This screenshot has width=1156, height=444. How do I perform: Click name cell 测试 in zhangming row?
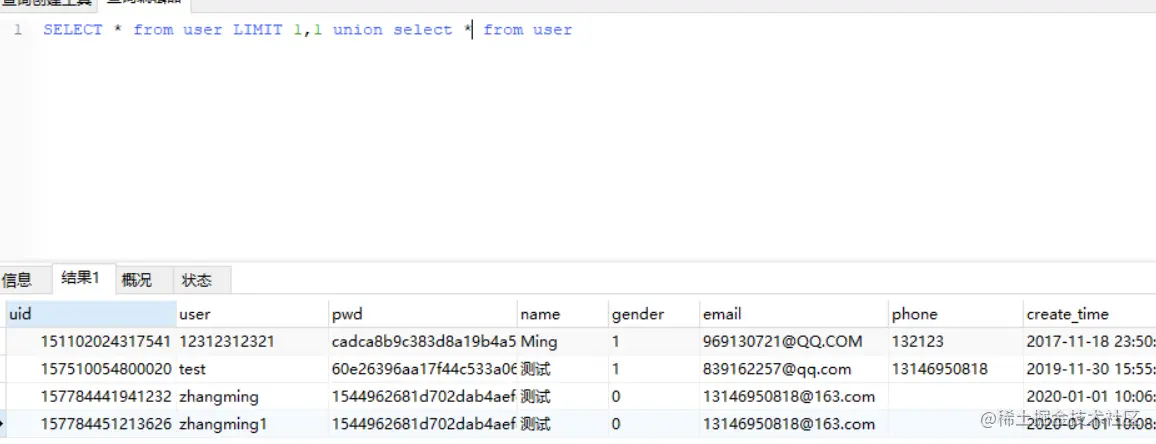pos(563,397)
